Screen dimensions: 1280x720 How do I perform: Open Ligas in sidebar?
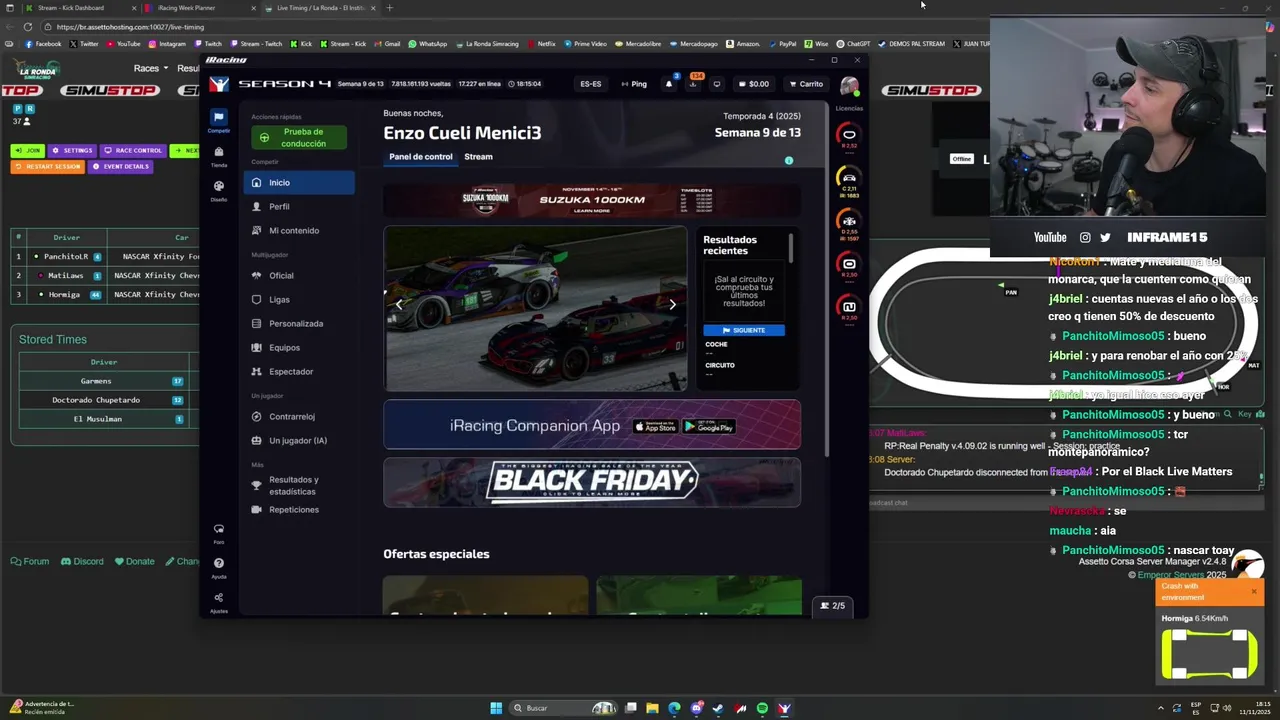click(299, 300)
